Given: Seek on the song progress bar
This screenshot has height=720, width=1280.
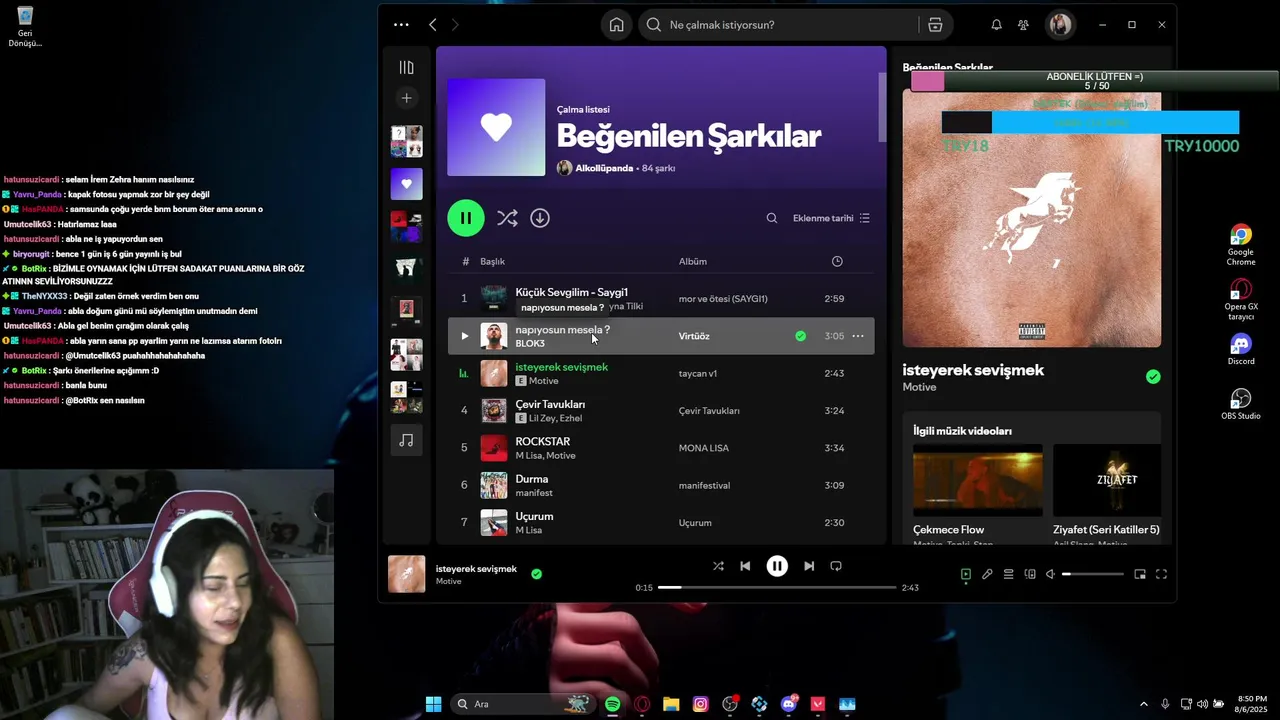Looking at the screenshot, I should click(x=777, y=588).
